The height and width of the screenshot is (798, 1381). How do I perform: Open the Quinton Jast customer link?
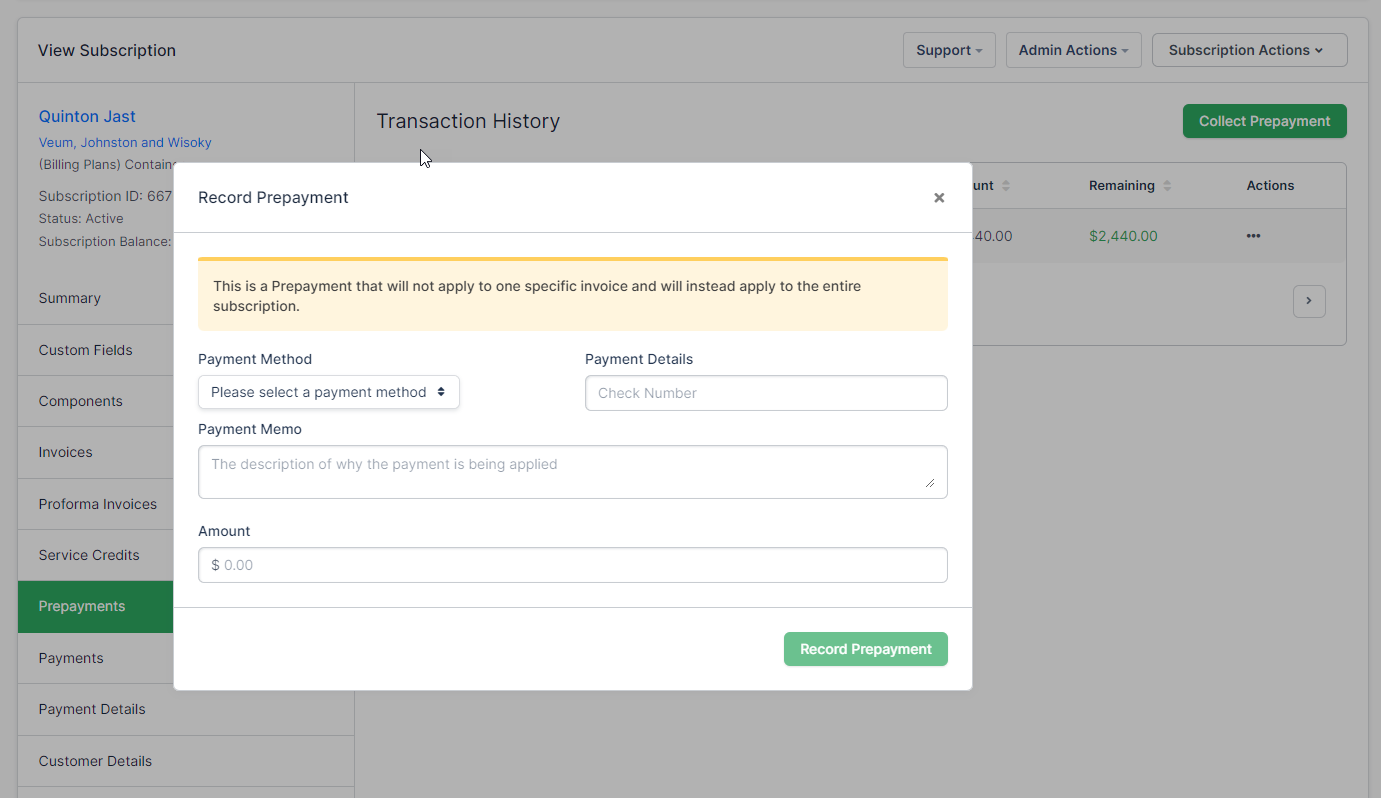tap(87, 116)
